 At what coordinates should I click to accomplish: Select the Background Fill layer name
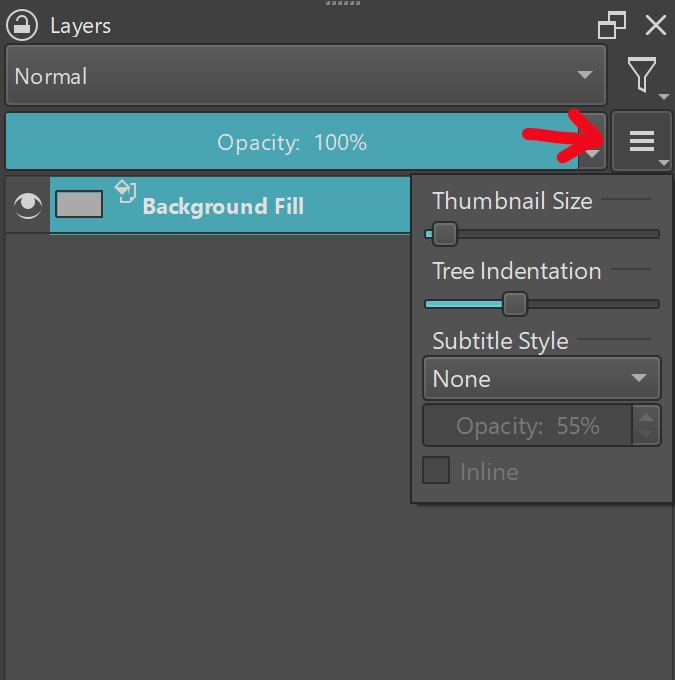(x=223, y=207)
